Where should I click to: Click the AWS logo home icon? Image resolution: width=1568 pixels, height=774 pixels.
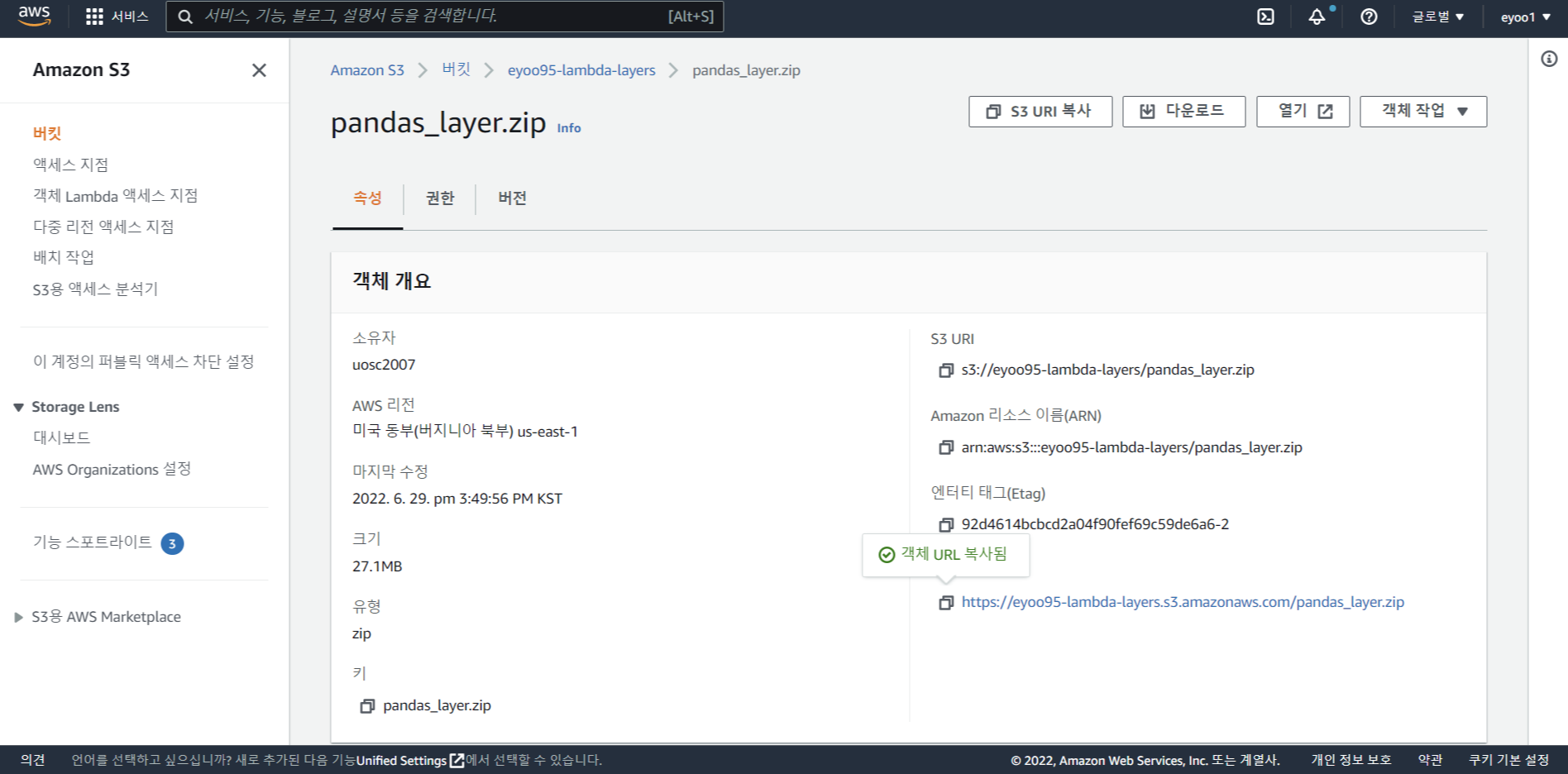click(x=34, y=16)
